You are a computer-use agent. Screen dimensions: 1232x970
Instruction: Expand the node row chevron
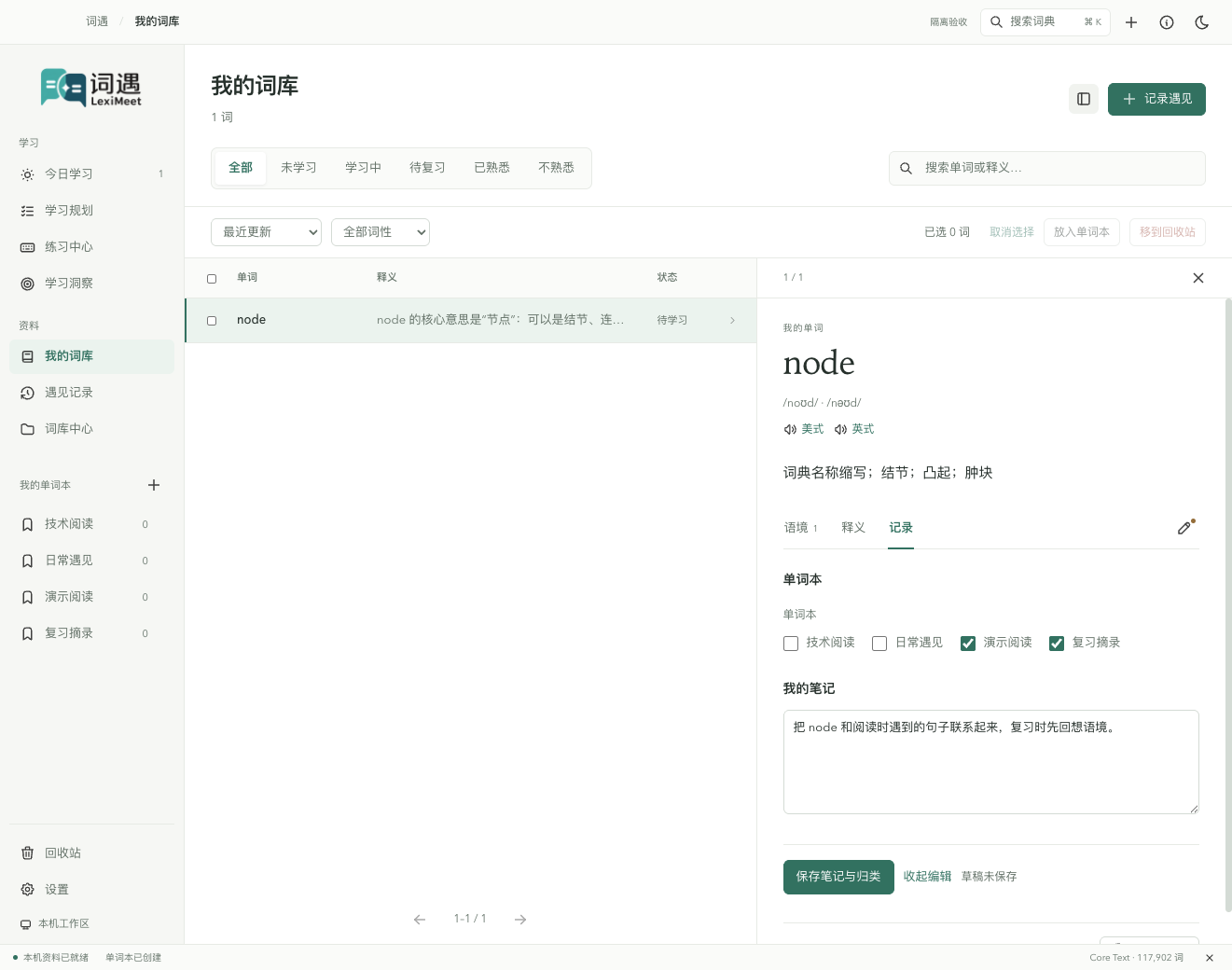(x=732, y=321)
